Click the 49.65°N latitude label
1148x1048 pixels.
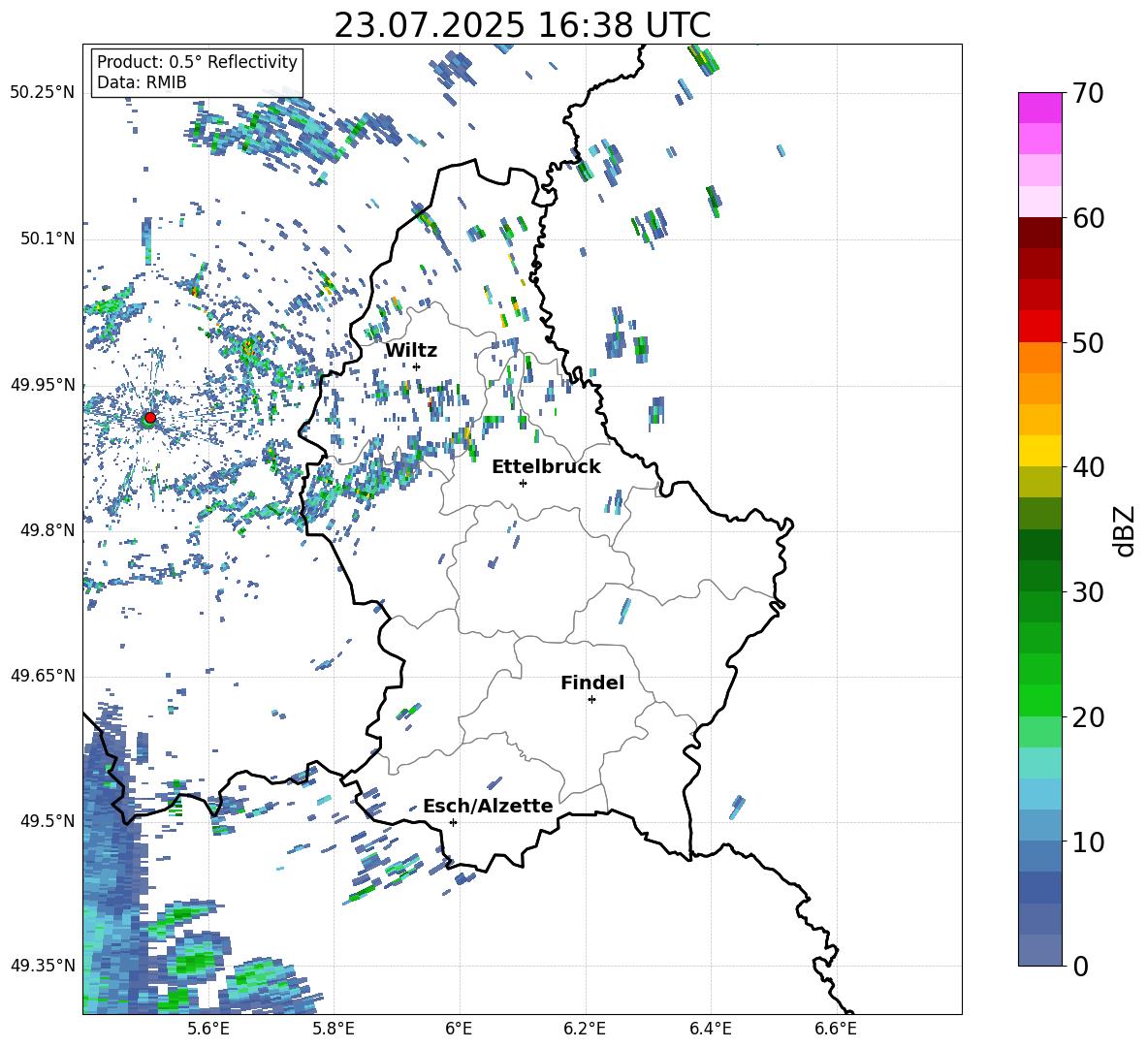(43, 676)
